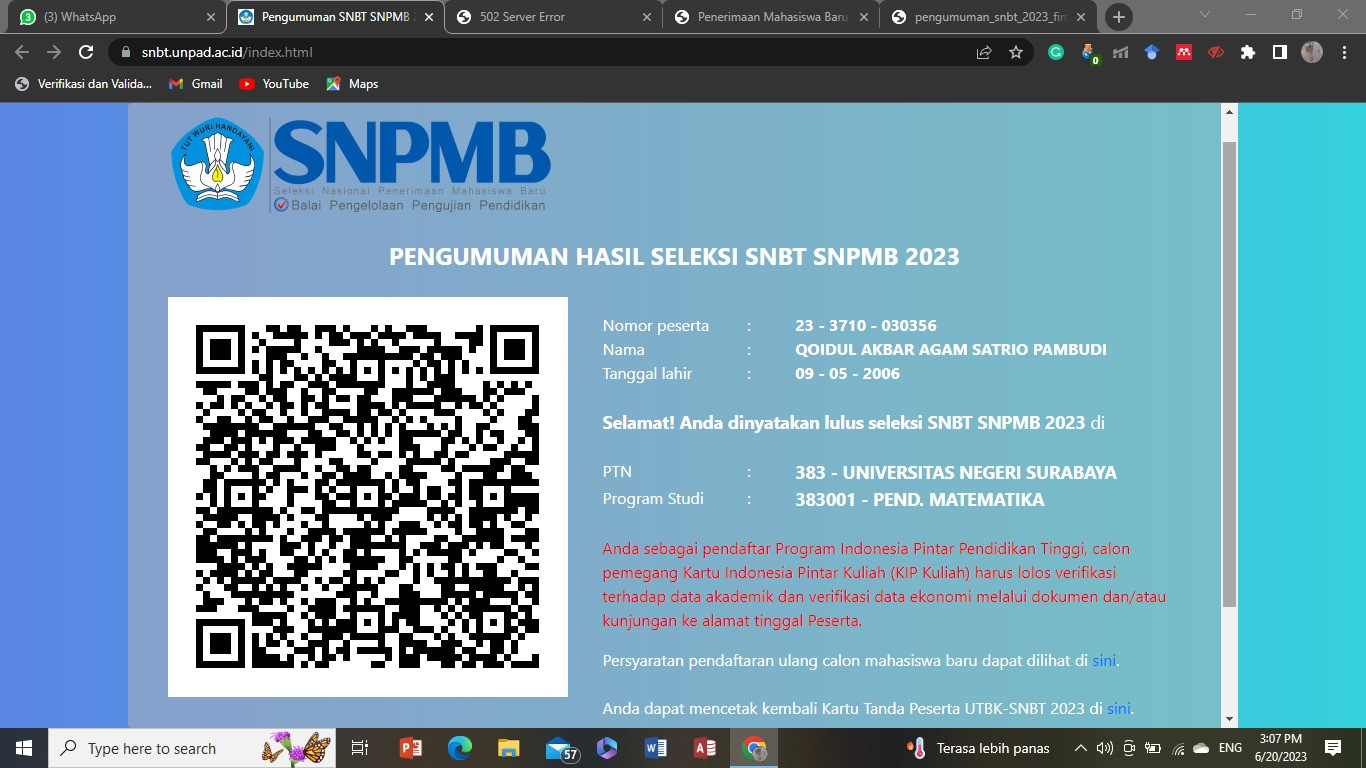Open the red crossed-eye extension
The width and height of the screenshot is (1366, 768).
click(1216, 52)
